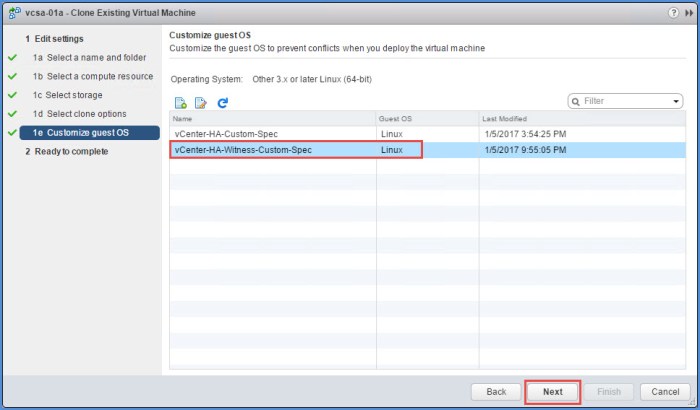Select the vCenter-HA-Custom-Spec row
The height and width of the screenshot is (410, 700).
(x=427, y=134)
